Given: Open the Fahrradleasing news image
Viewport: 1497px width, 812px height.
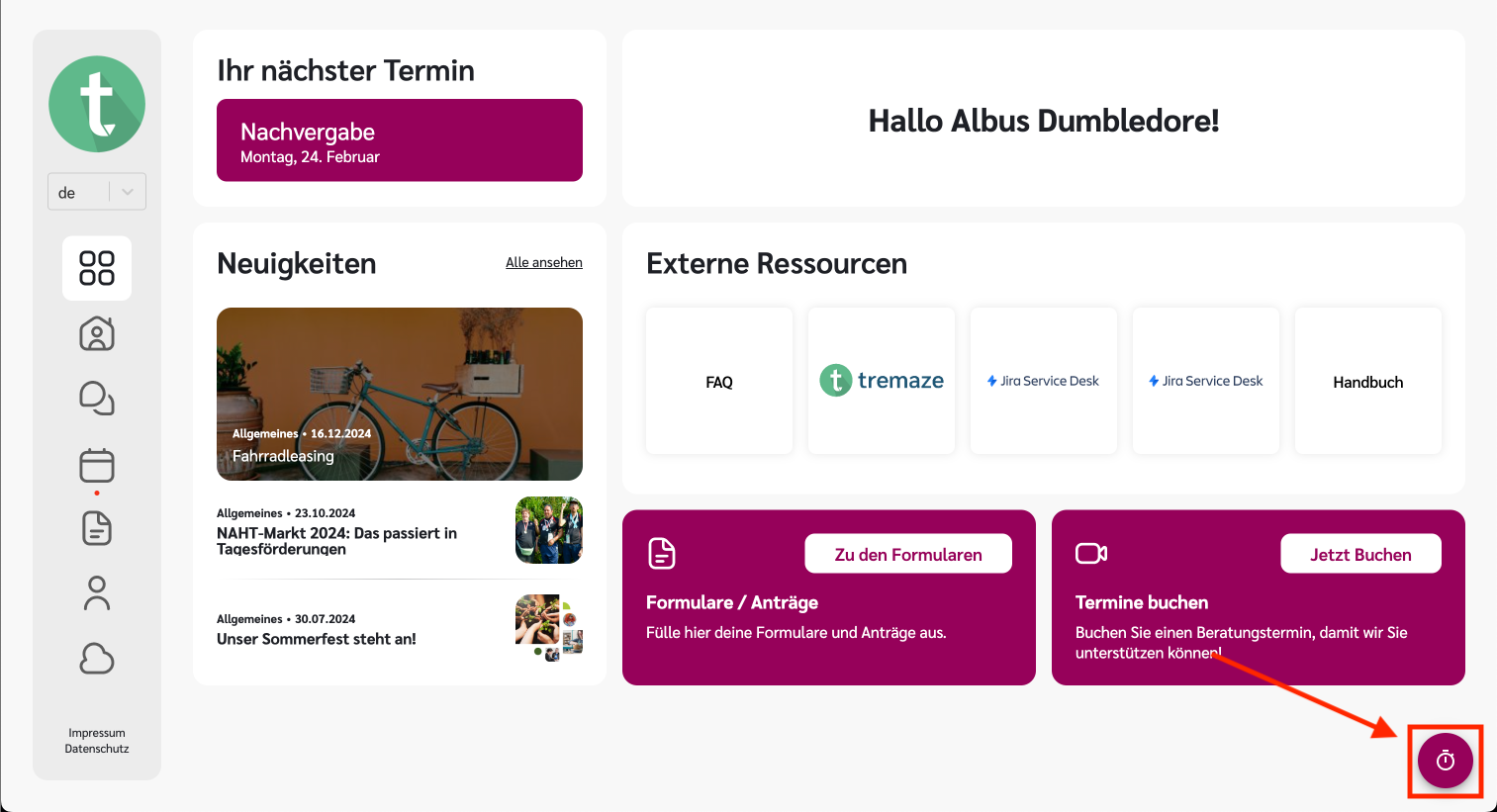Looking at the screenshot, I should click(x=400, y=394).
